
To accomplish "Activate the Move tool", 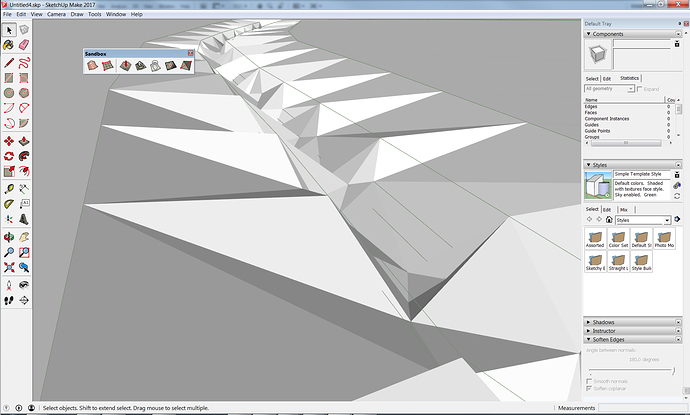I will point(9,141).
